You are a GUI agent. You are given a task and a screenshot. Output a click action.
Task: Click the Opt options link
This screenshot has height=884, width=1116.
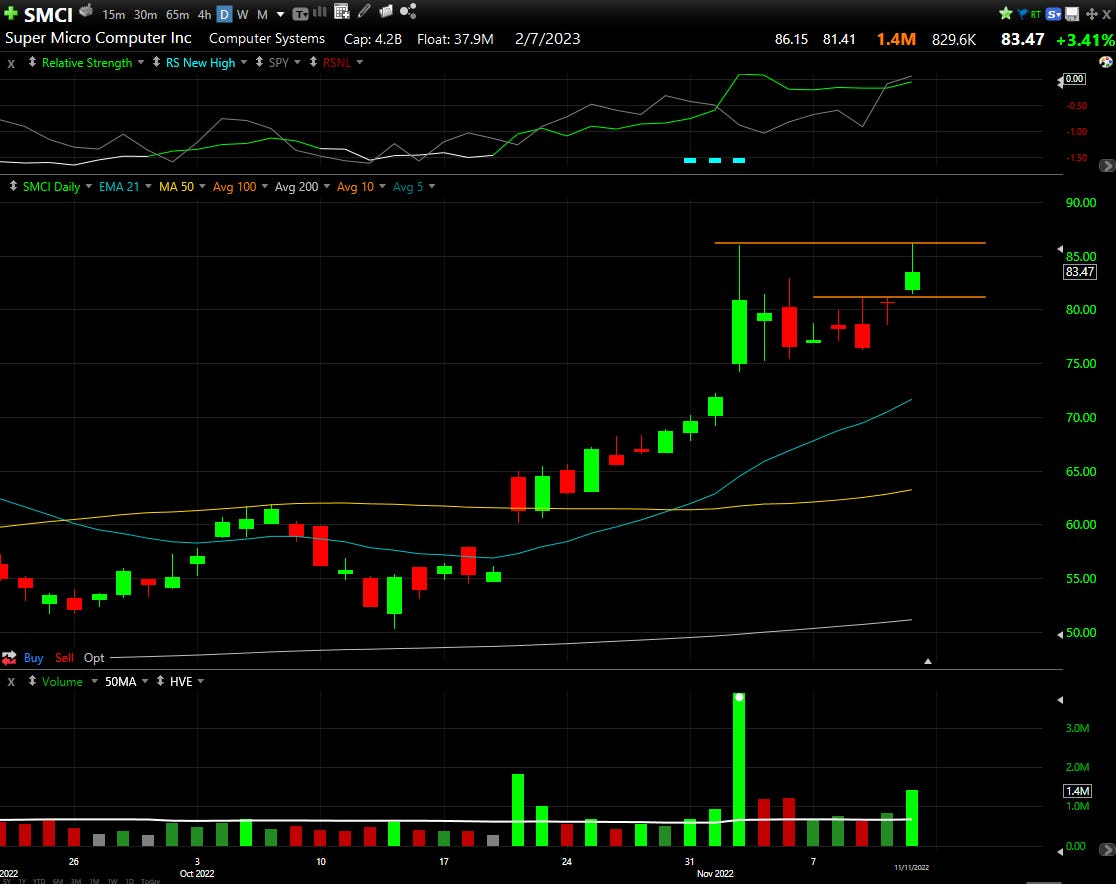point(94,658)
